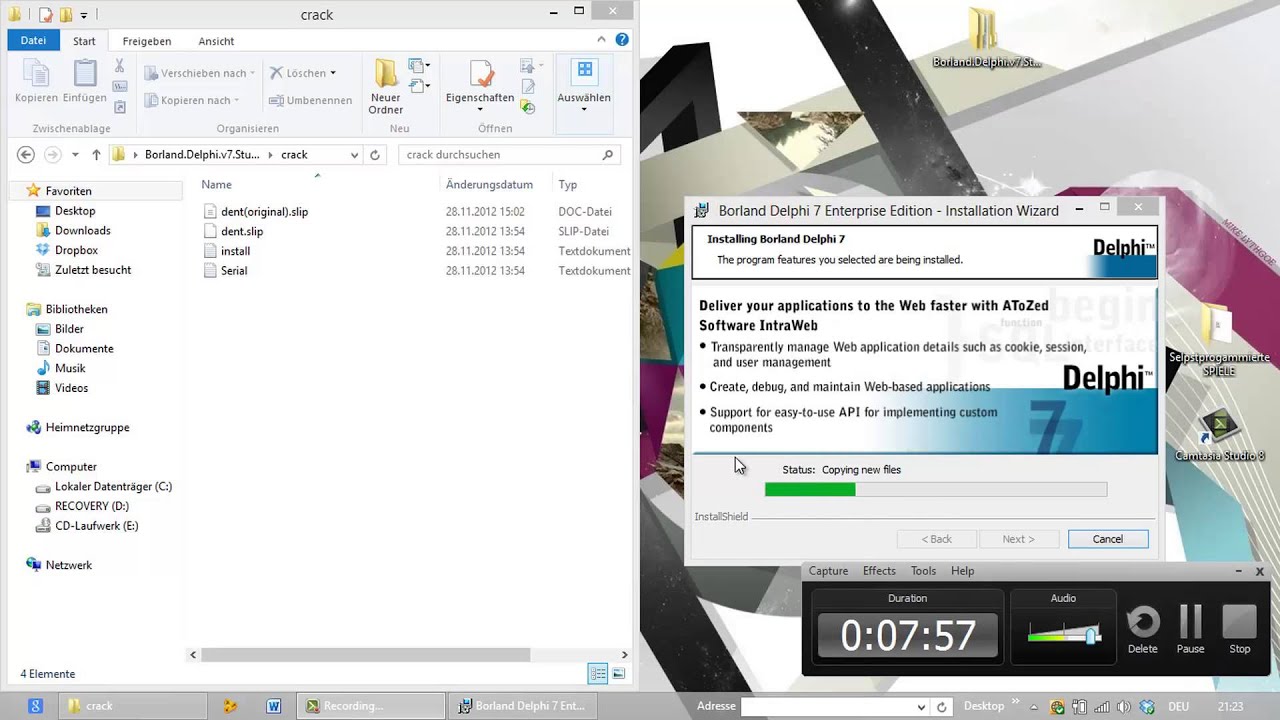
Task: Open Dropbox in navigation pane
Action: (76, 250)
